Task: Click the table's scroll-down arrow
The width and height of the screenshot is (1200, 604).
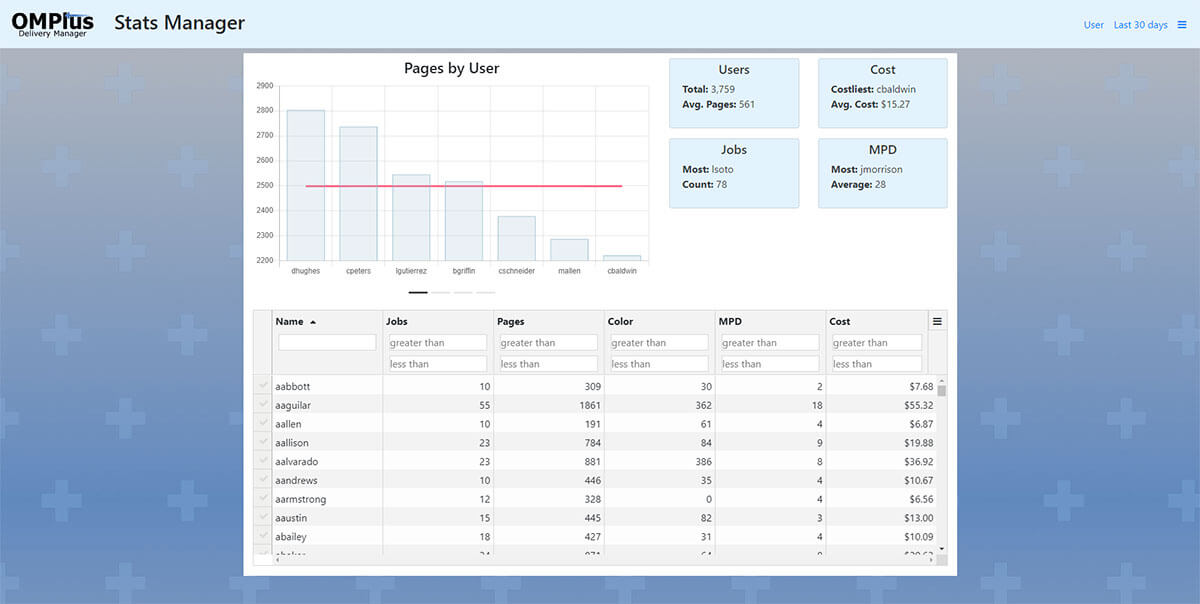Action: tap(941, 548)
